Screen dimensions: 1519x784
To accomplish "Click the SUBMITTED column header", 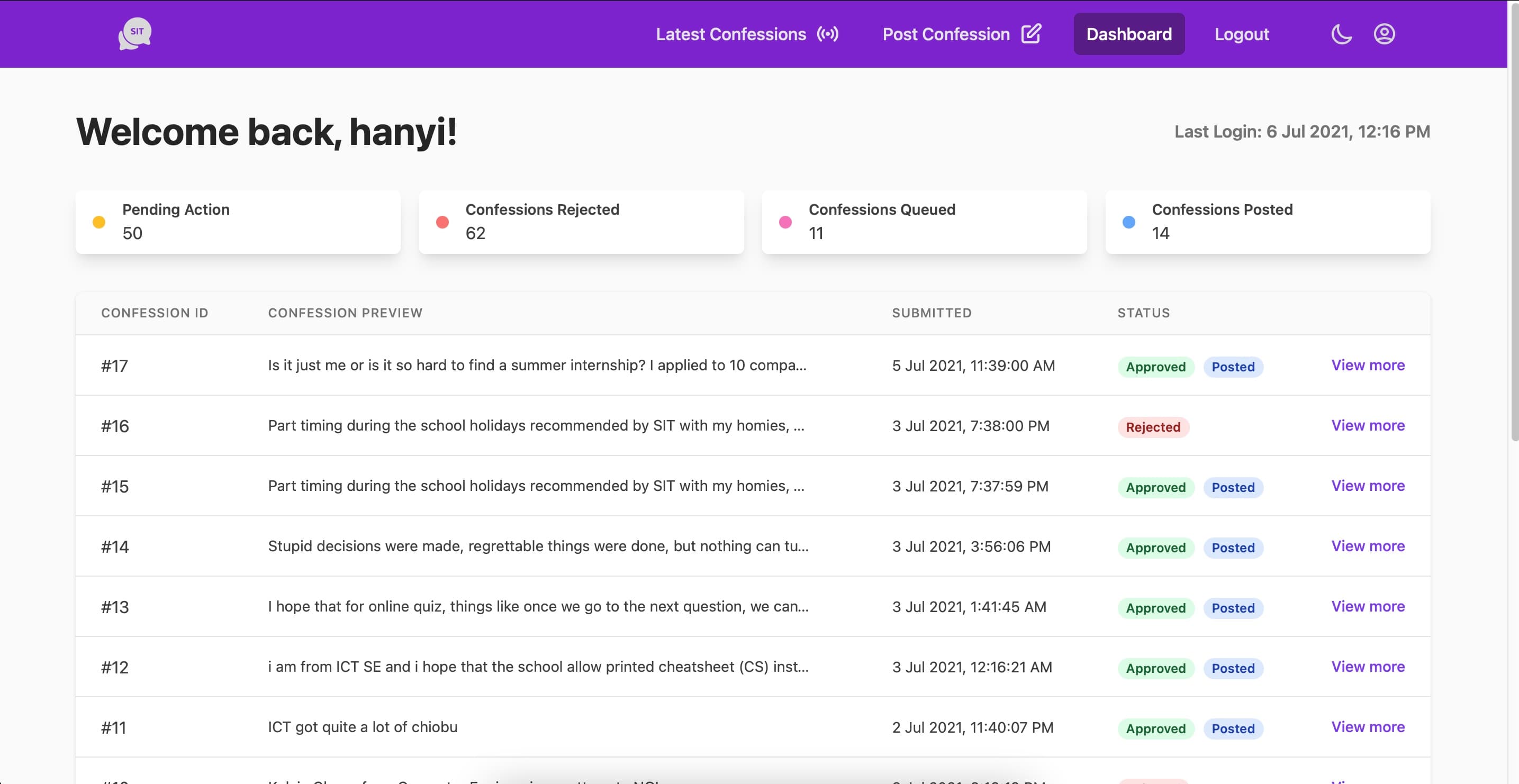I will tap(932, 313).
